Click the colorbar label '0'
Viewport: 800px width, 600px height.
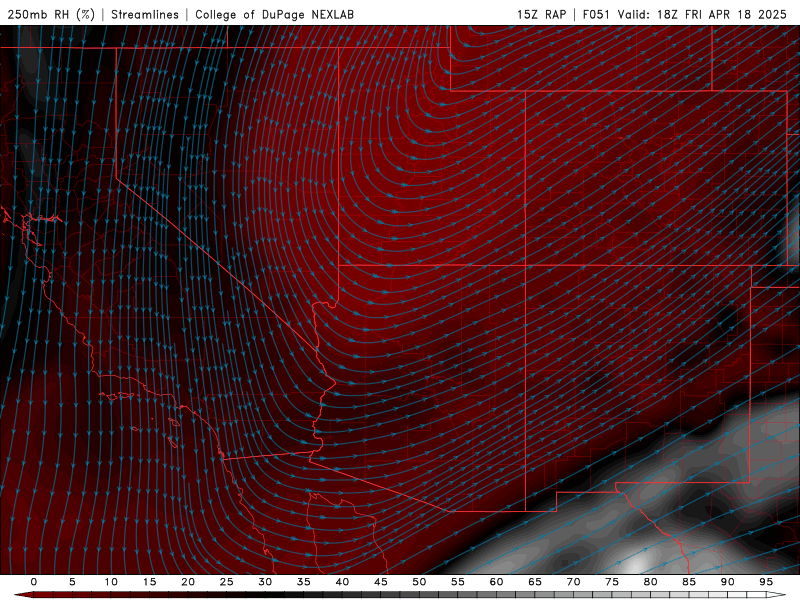click(34, 582)
